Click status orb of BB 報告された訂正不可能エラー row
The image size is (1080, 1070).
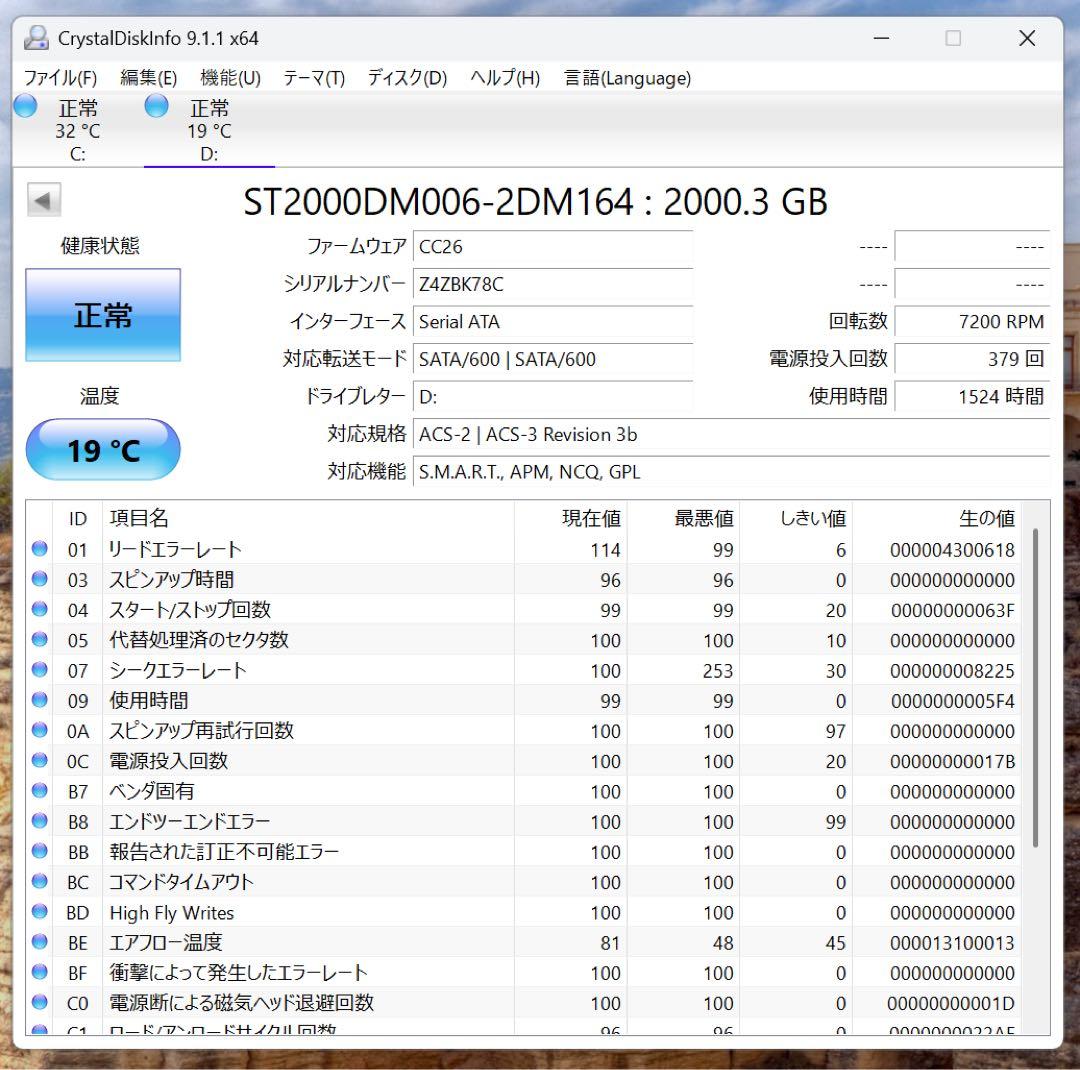pyautogui.click(x=40, y=852)
